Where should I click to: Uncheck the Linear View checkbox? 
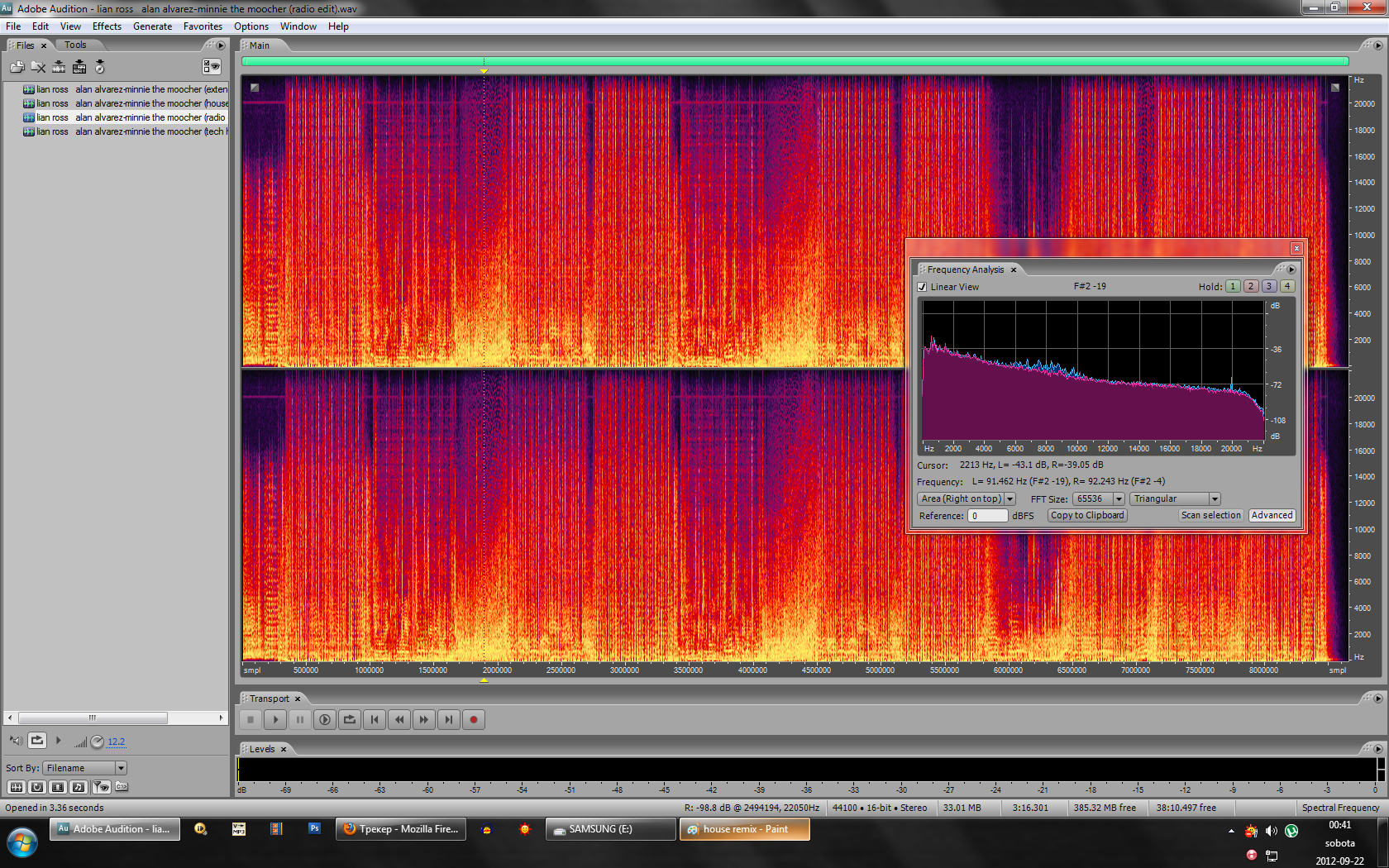[x=922, y=287]
